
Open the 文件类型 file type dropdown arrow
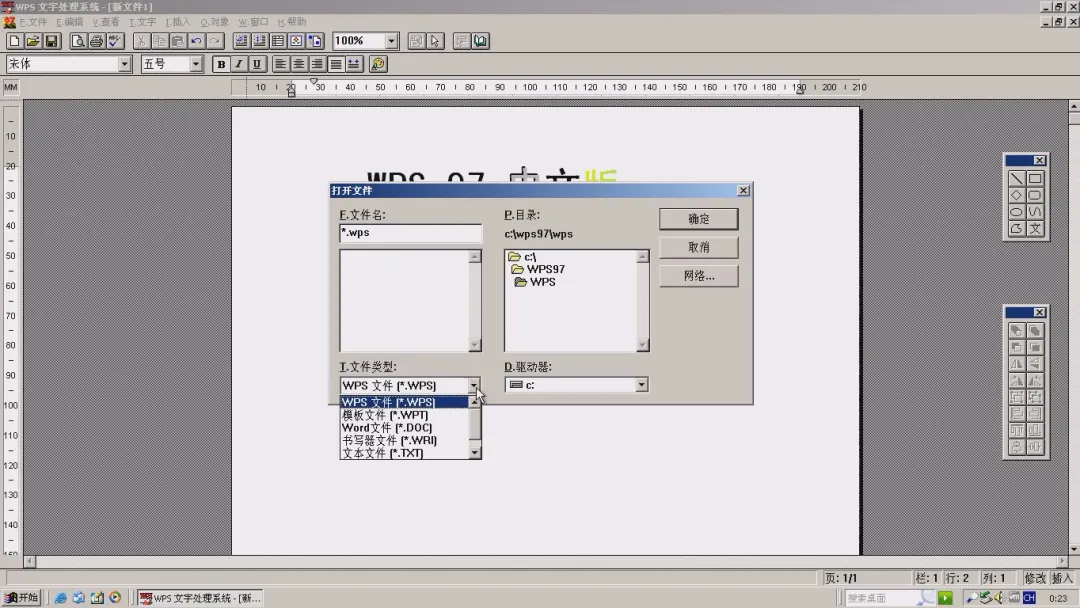(474, 386)
